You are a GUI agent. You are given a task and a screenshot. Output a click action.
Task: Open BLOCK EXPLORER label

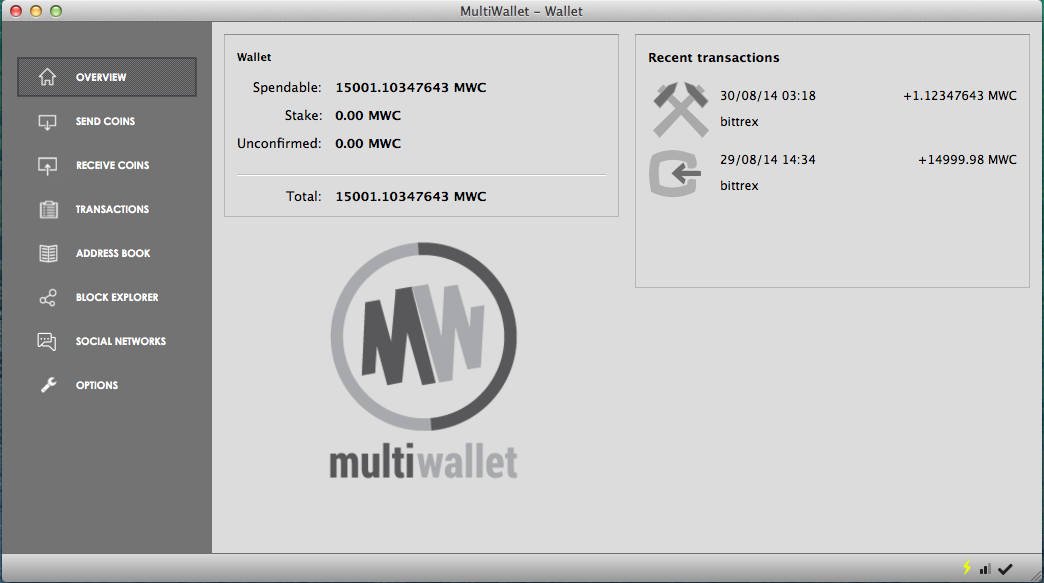coord(117,297)
